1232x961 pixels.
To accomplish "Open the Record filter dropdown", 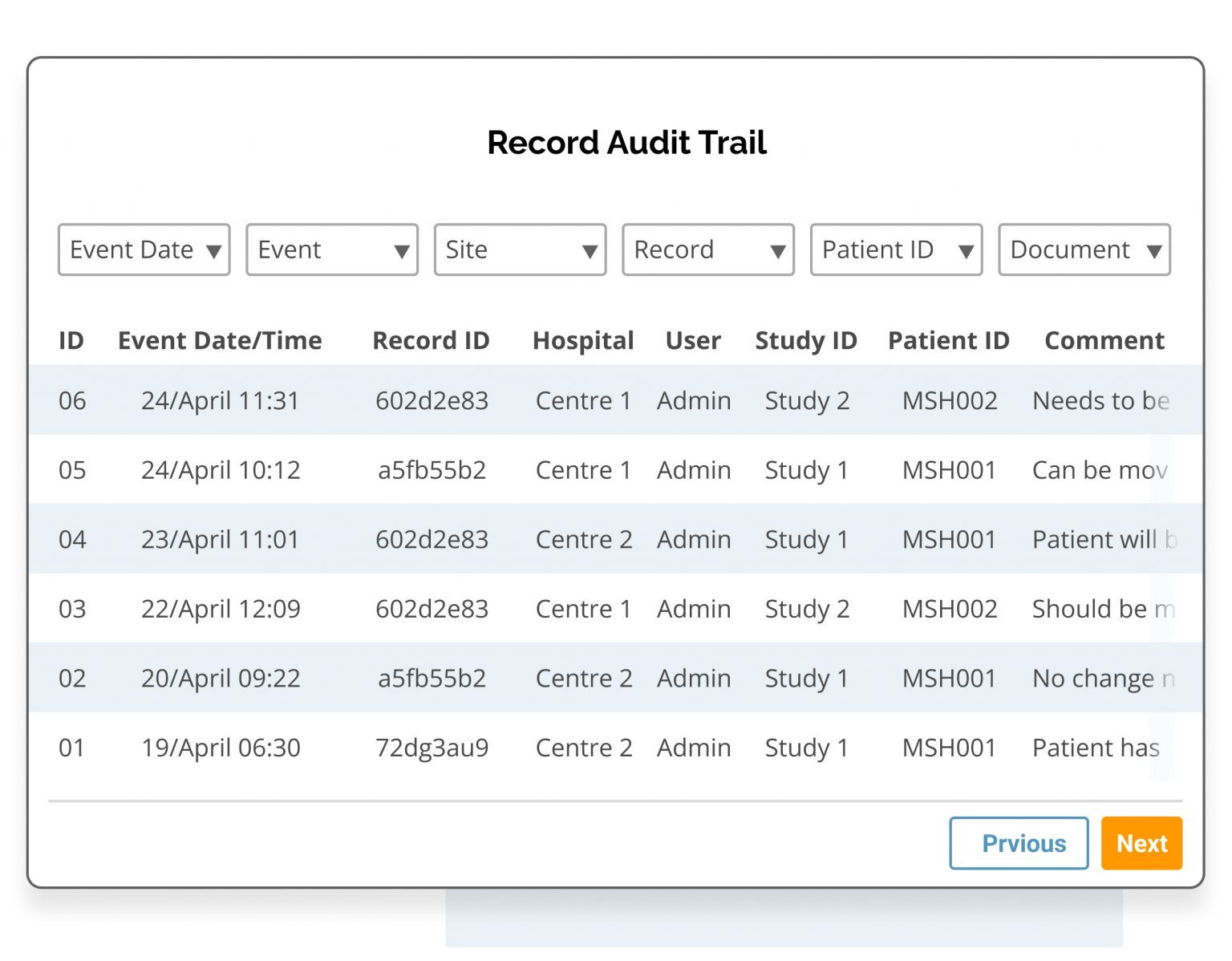I will click(708, 249).
